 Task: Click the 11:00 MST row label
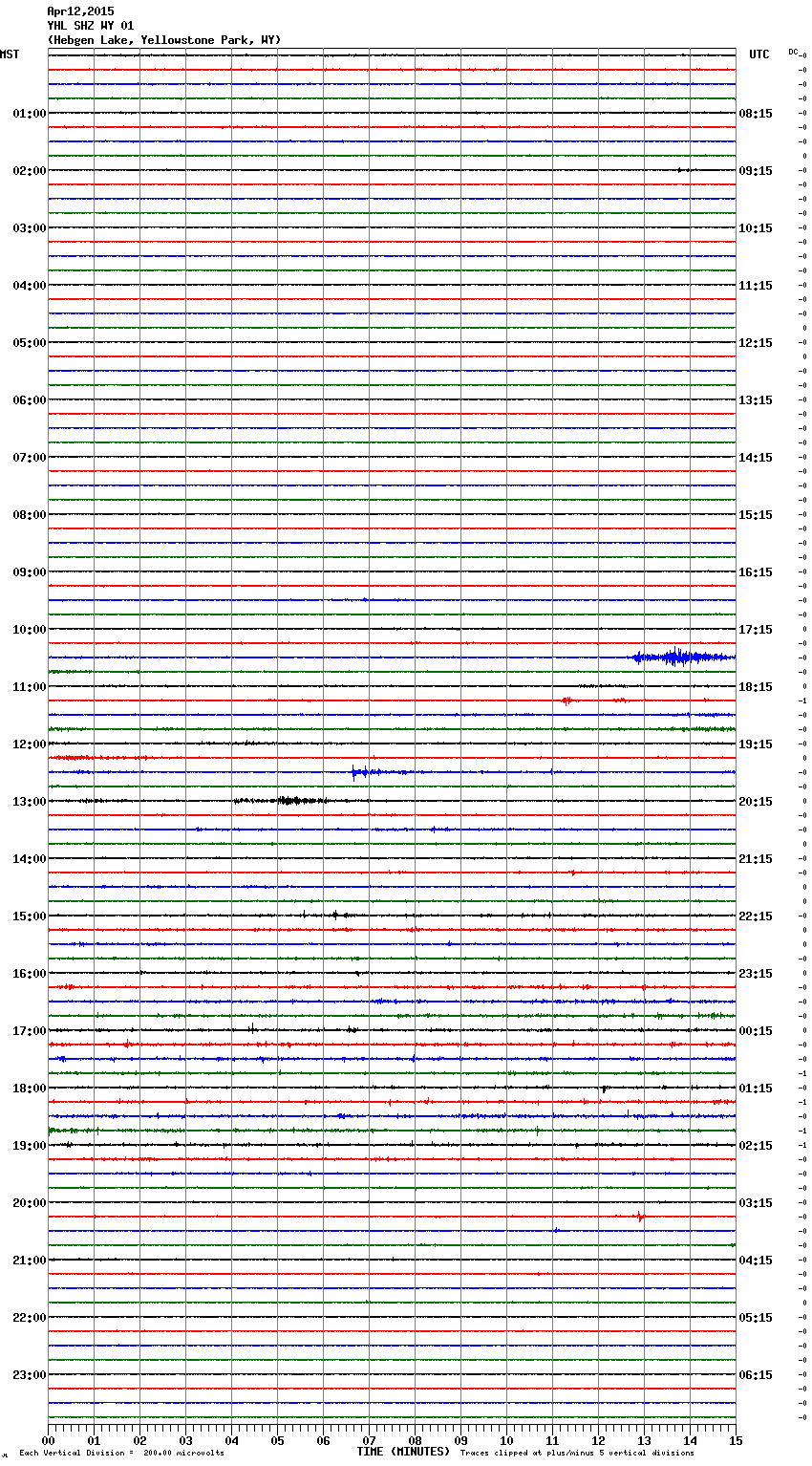click(30, 687)
